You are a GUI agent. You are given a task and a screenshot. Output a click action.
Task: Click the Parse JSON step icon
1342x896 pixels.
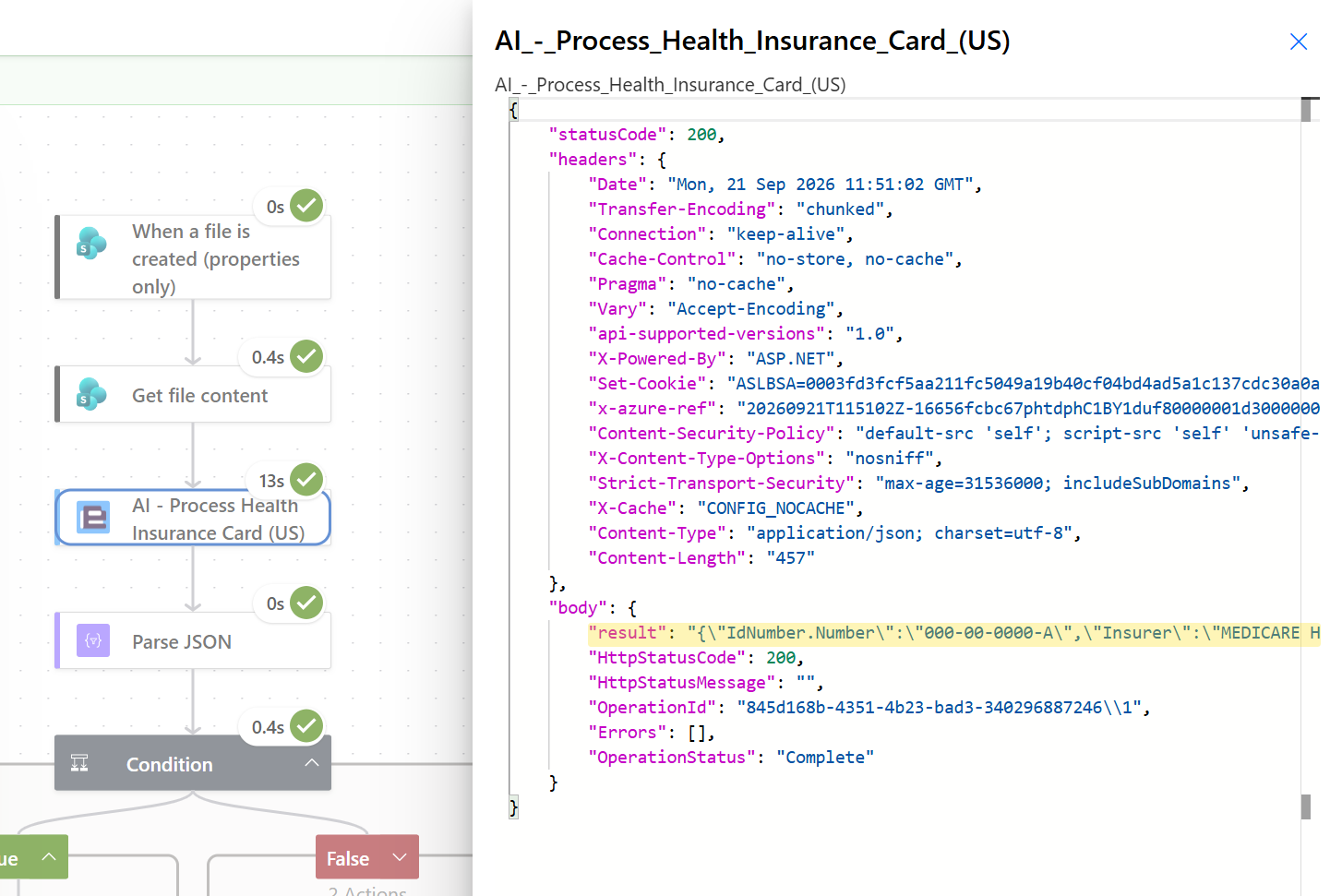coord(93,640)
